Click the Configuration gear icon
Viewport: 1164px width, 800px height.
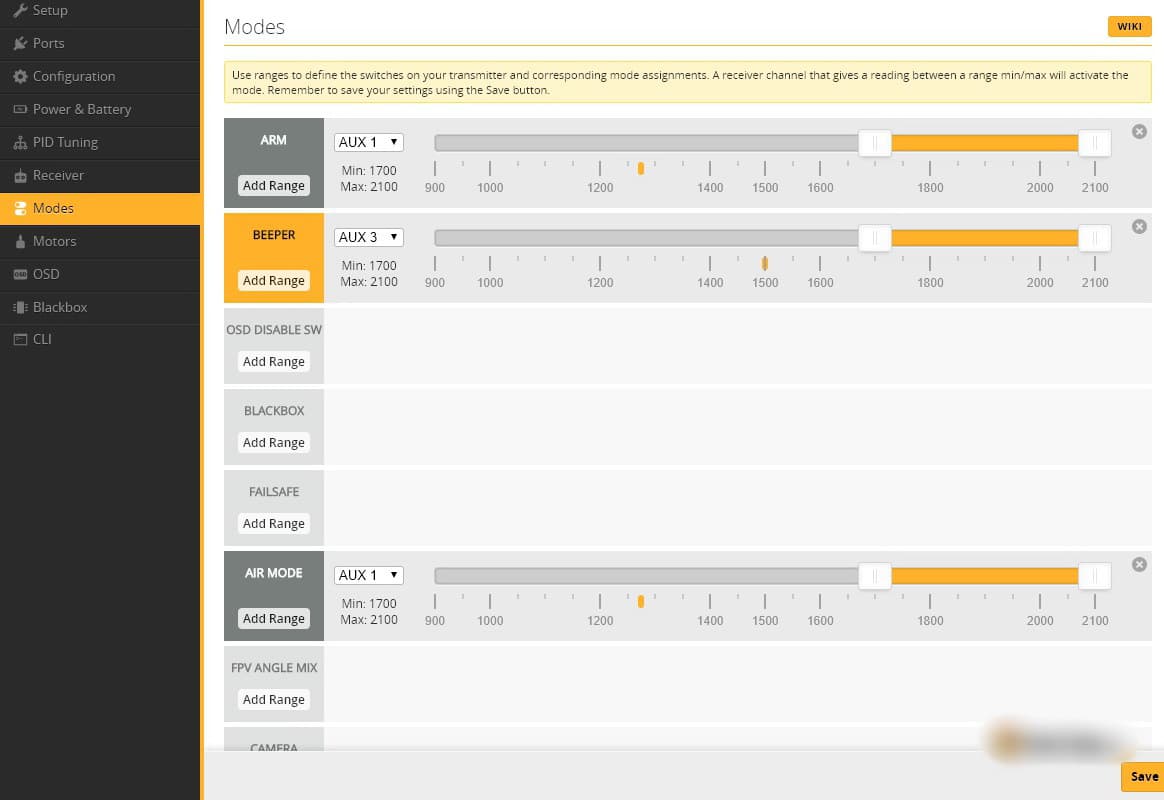tap(20, 76)
